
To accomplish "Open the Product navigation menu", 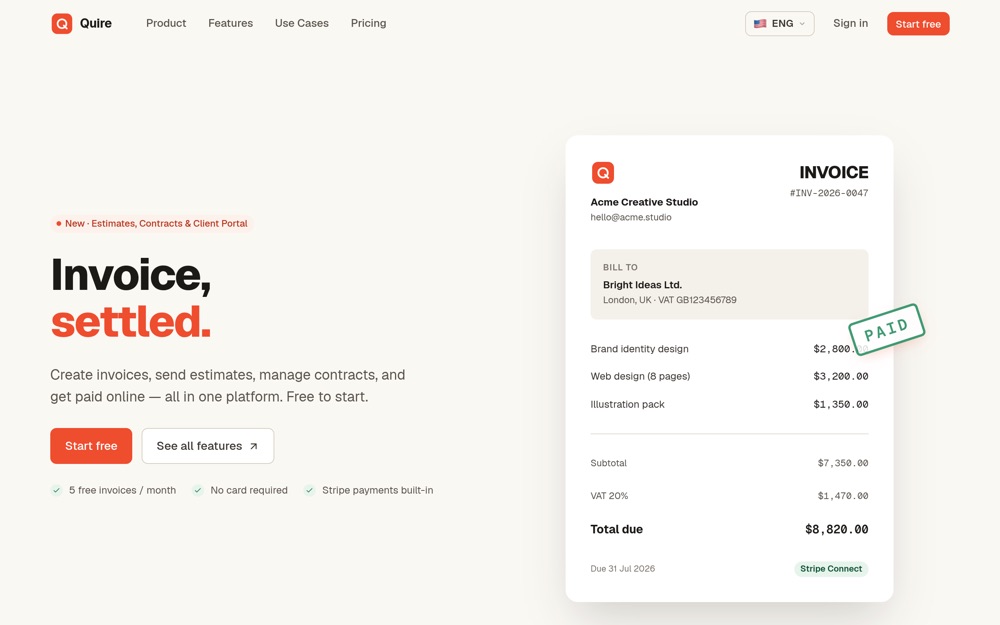I will pyautogui.click(x=166, y=24).
